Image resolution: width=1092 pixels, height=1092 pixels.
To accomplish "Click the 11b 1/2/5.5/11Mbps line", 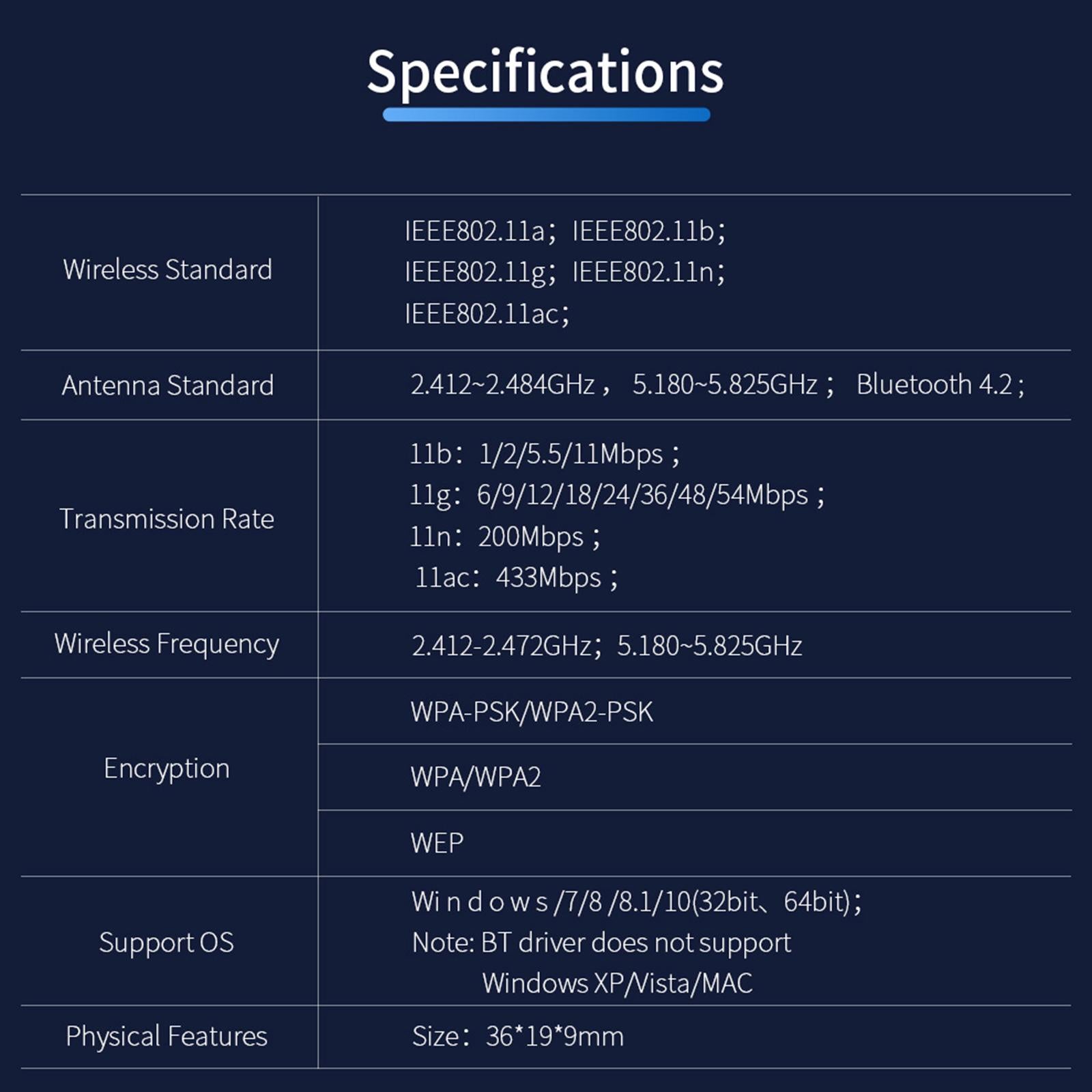I will (x=544, y=455).
